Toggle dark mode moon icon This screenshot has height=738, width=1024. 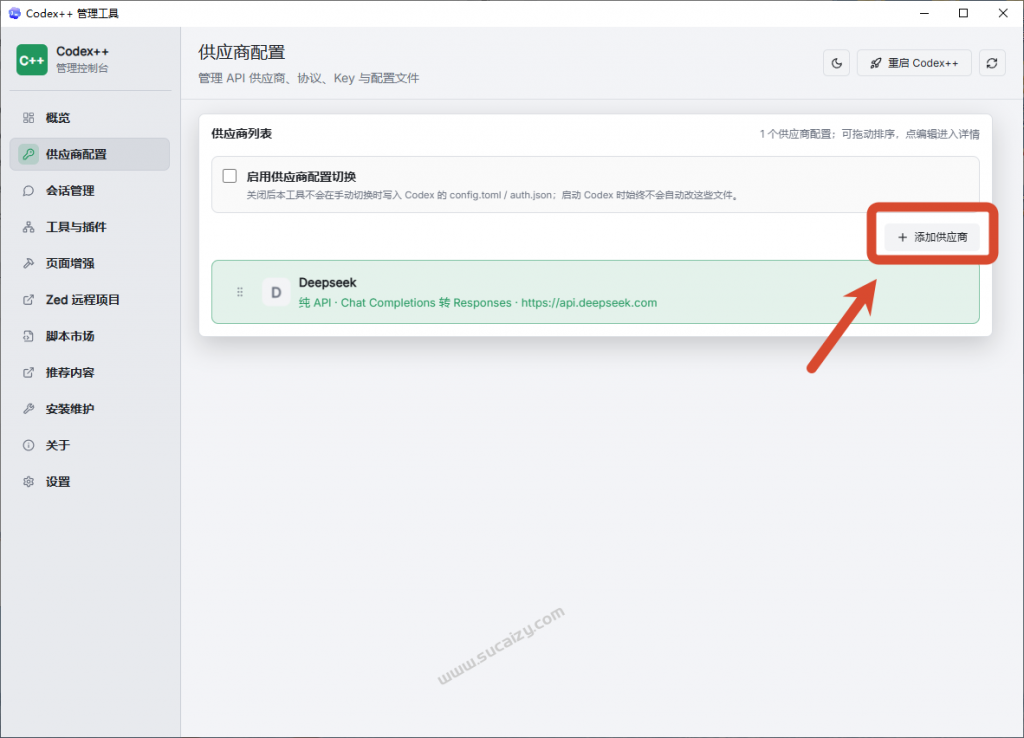click(x=837, y=63)
